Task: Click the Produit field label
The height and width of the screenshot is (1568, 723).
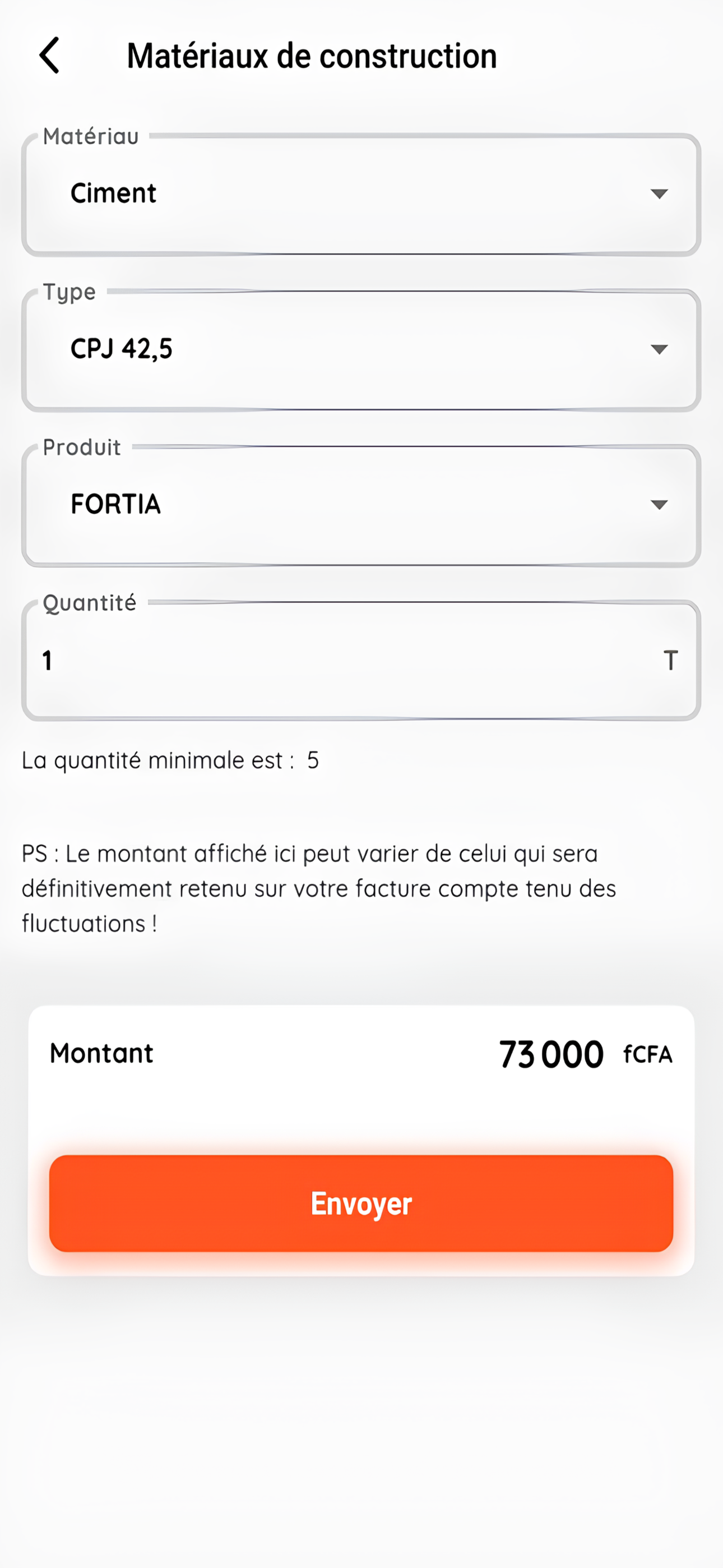Action: (x=82, y=448)
